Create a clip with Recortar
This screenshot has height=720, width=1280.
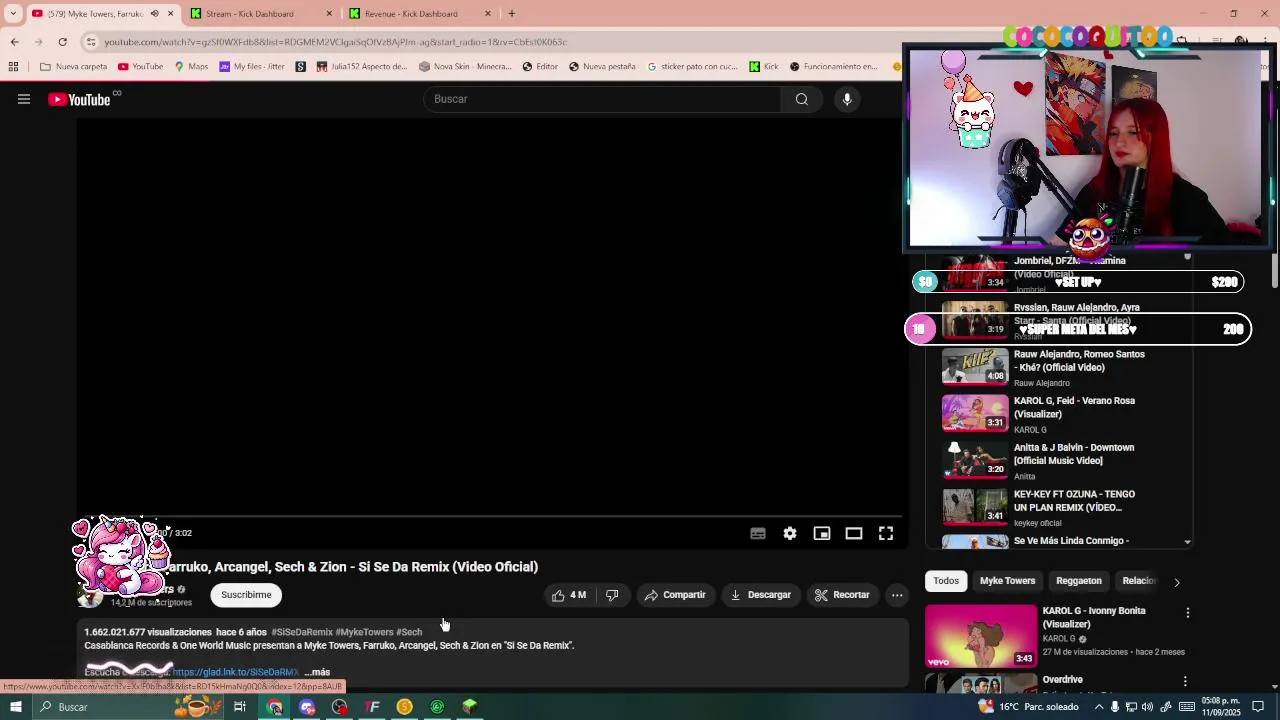point(842,595)
